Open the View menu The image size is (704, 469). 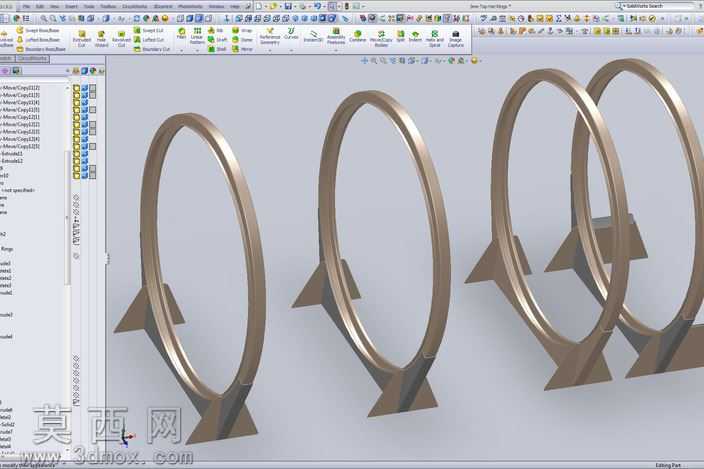[x=54, y=7]
